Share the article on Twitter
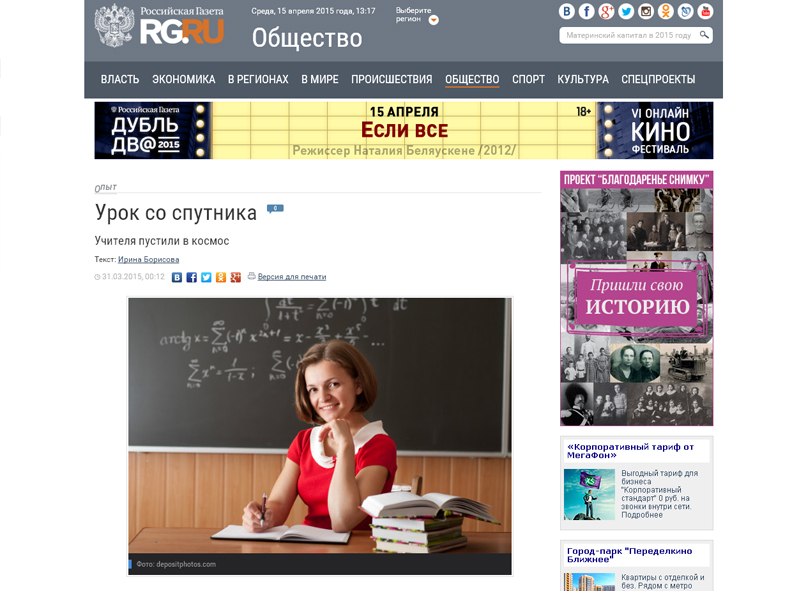Viewport: 800px width, 591px height. point(206,277)
